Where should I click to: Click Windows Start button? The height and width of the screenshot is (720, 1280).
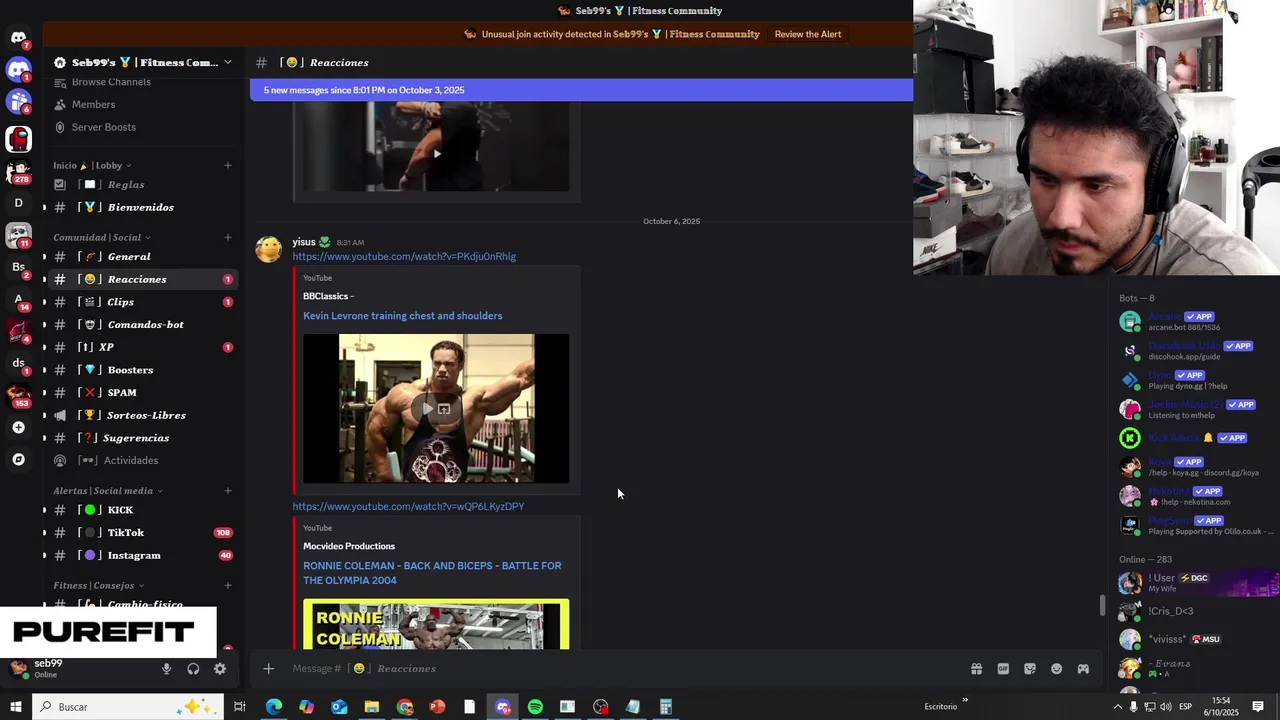(x=16, y=707)
